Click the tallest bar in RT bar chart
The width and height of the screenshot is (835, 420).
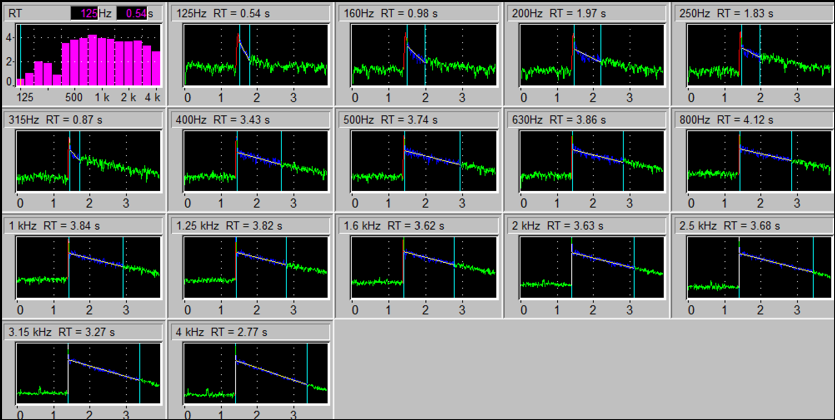pos(92,60)
